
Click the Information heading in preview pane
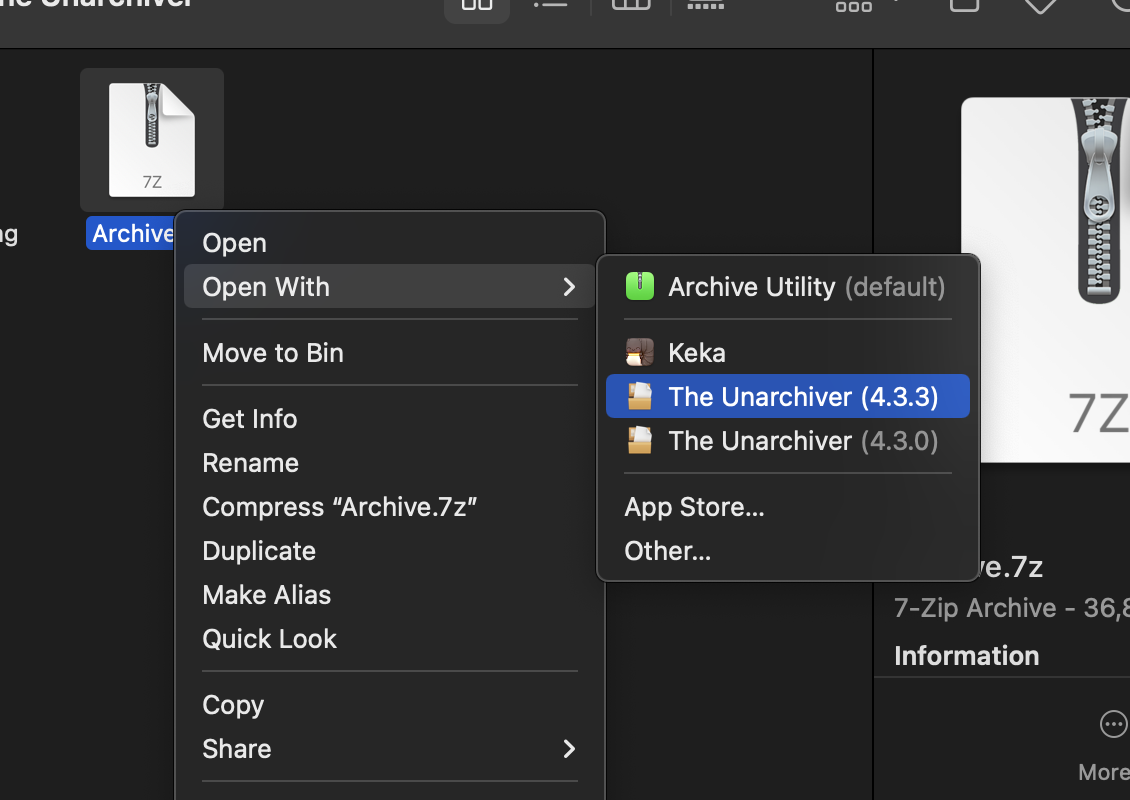tap(966, 656)
